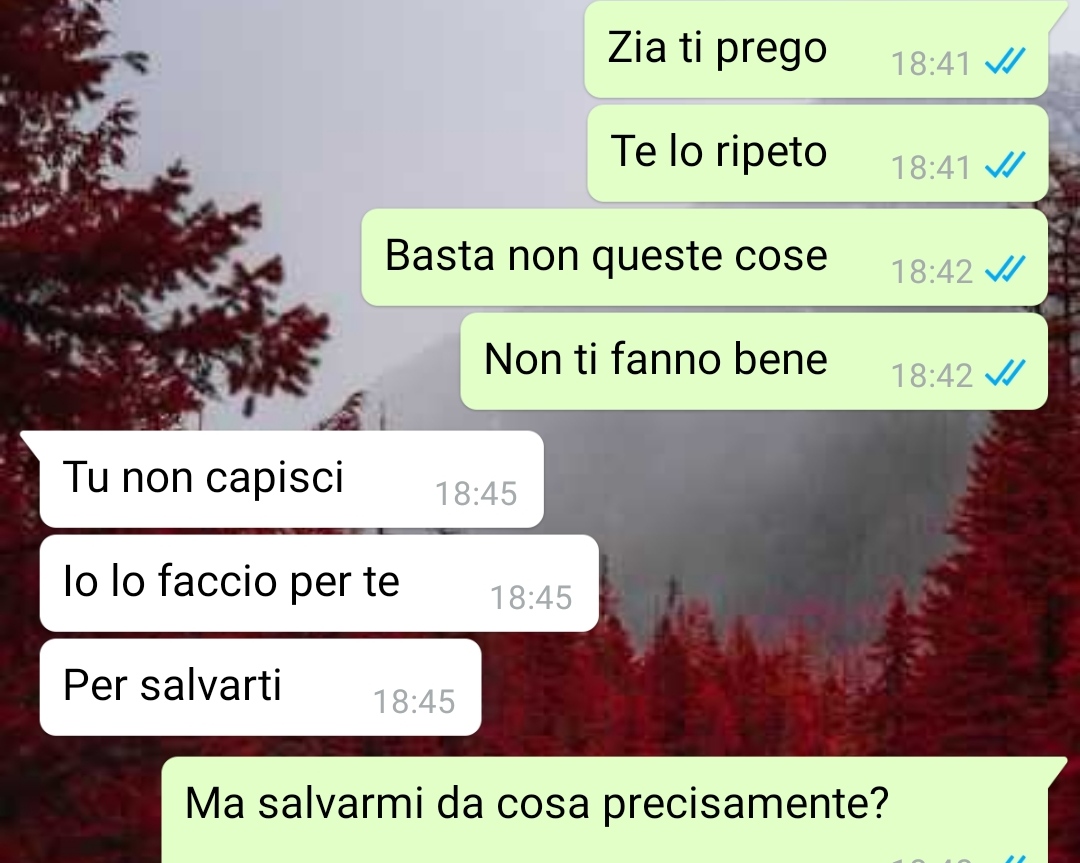Tap the 'Io lo faccio per te' message
The height and width of the screenshot is (863, 1080).
point(319,583)
